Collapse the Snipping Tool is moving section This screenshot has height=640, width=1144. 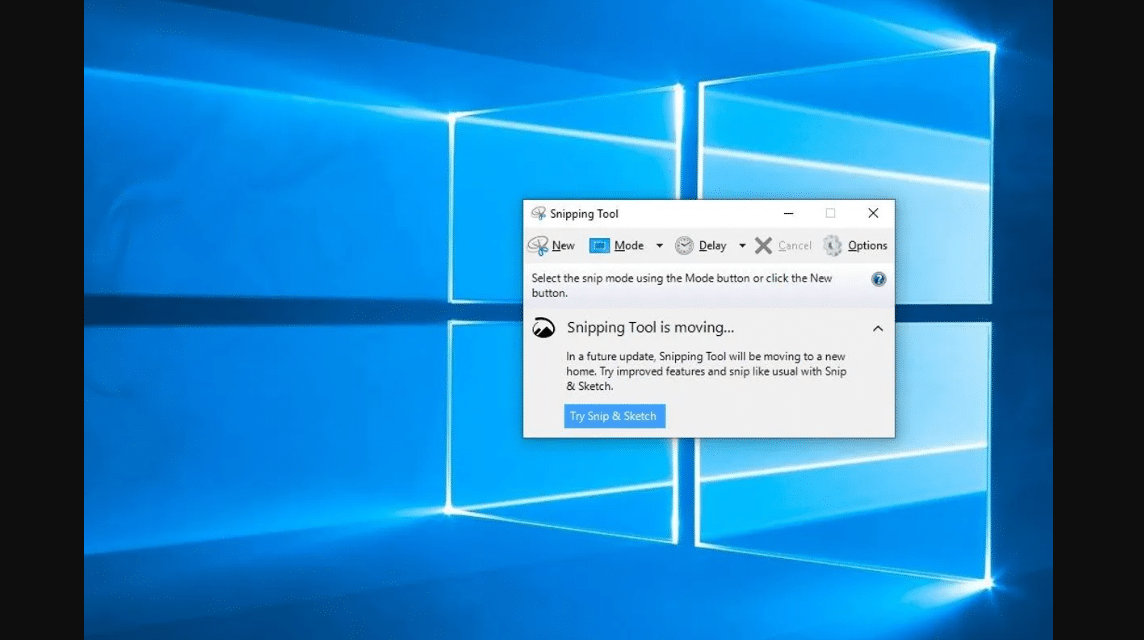pyautogui.click(x=878, y=328)
